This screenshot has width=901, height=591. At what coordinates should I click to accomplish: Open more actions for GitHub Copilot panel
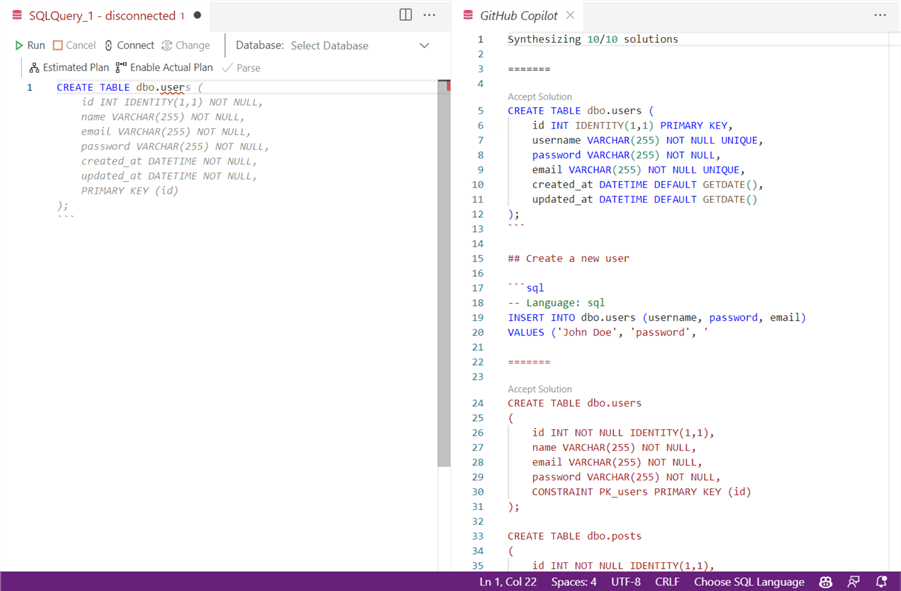click(x=880, y=15)
